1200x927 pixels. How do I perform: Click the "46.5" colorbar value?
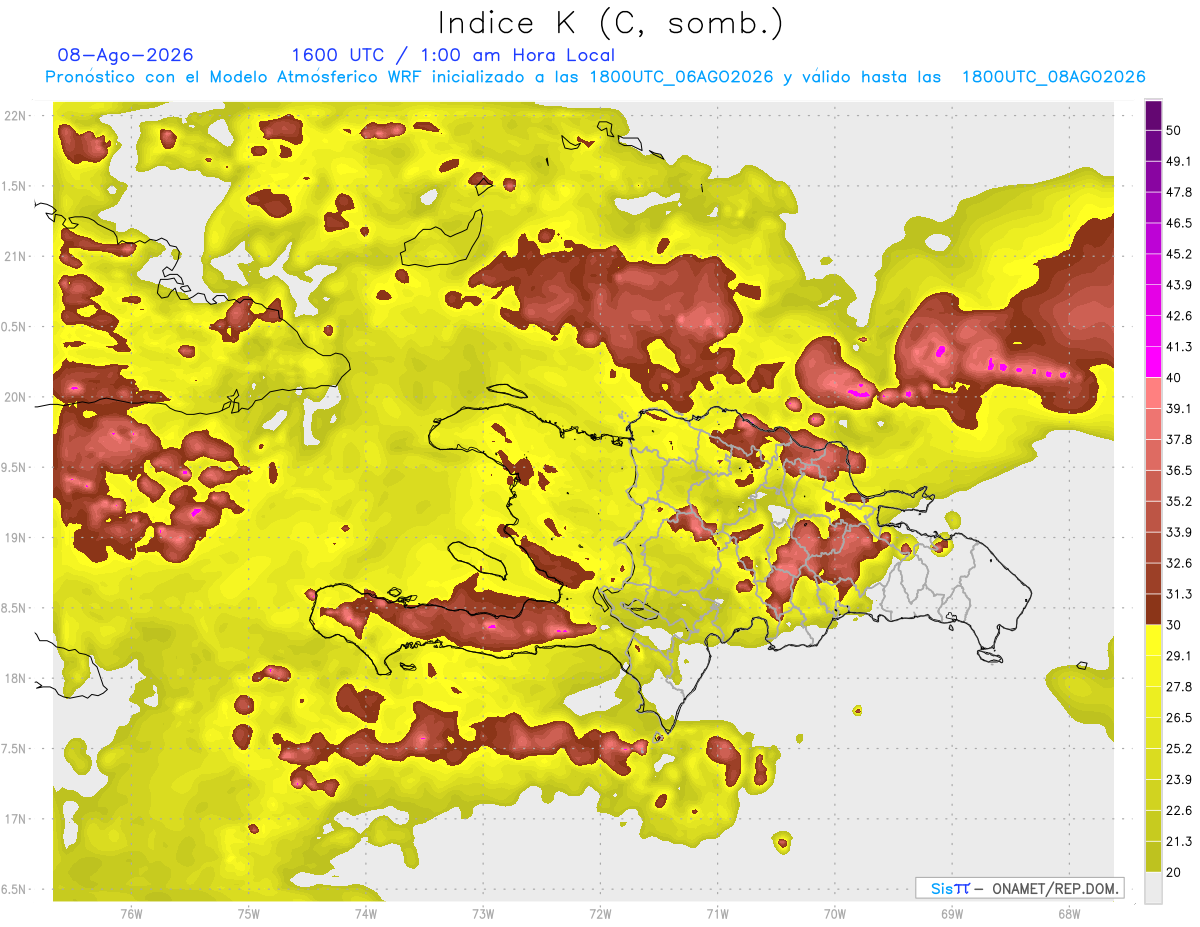[x=1179, y=223]
